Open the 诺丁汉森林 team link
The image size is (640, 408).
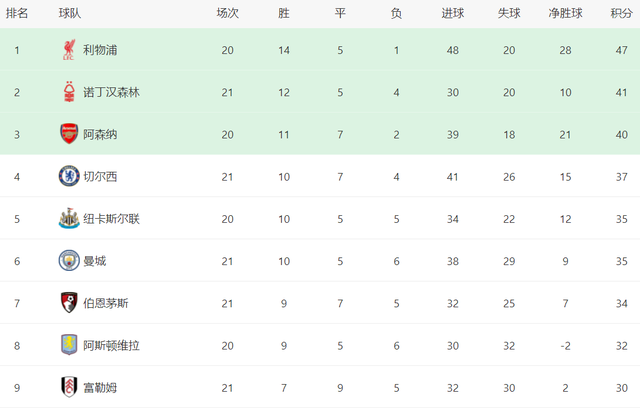click(111, 92)
